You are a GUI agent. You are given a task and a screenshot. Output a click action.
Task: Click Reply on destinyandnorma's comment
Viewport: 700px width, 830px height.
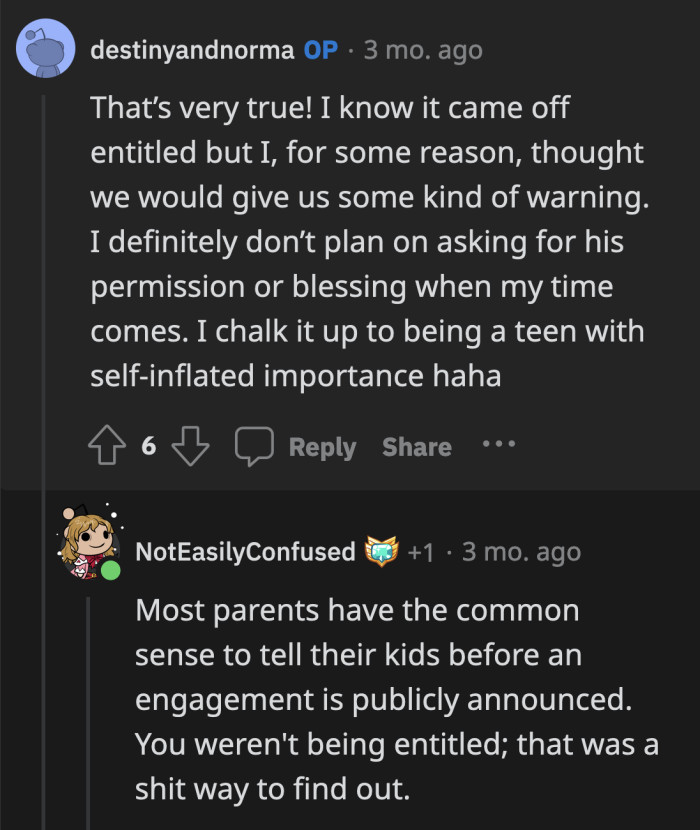pos(322,447)
